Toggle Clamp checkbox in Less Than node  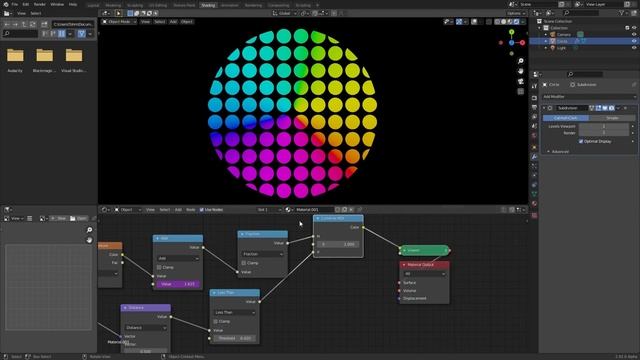(x=216, y=322)
